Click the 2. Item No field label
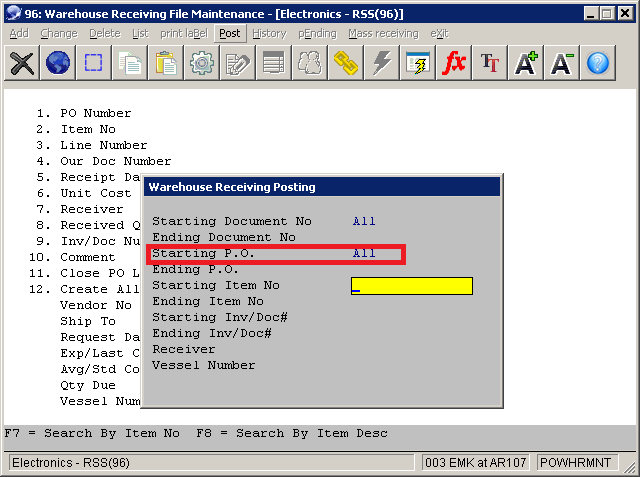Viewport: 640px width, 477px height. [76, 129]
